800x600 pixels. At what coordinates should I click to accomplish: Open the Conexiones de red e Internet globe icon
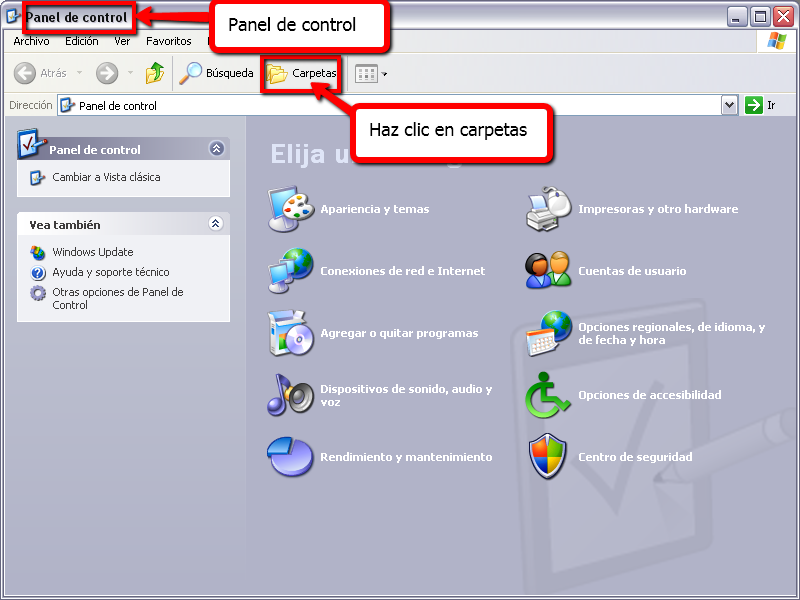[291, 271]
